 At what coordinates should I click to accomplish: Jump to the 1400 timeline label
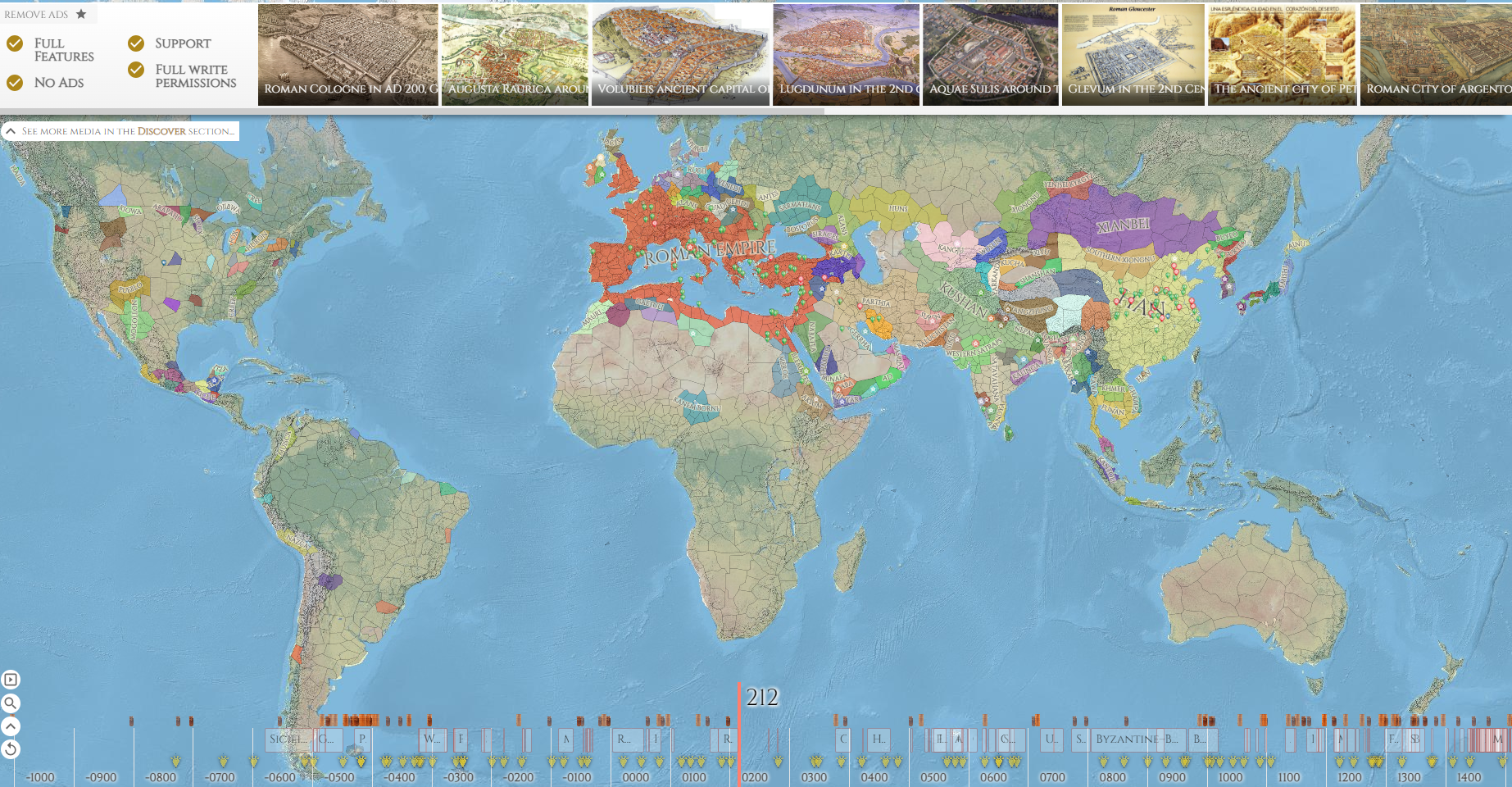(x=1469, y=777)
